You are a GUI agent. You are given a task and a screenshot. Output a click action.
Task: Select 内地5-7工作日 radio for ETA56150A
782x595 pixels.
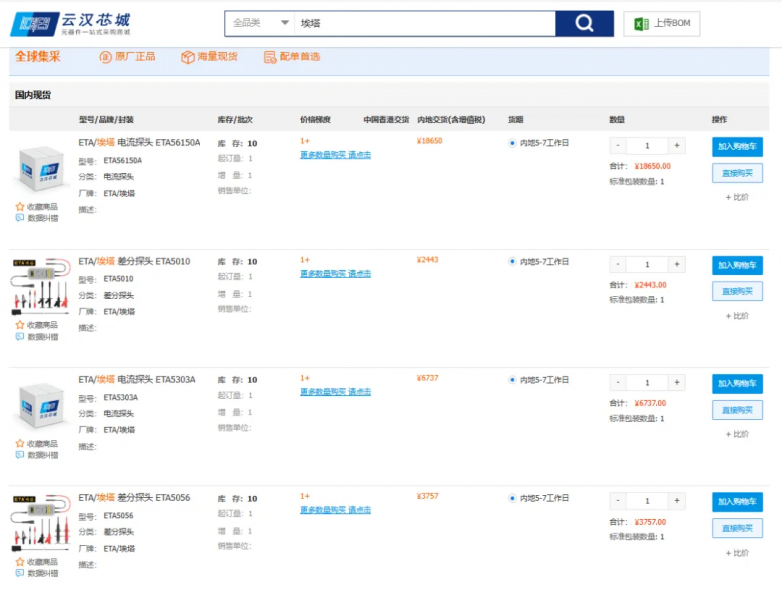point(512,143)
